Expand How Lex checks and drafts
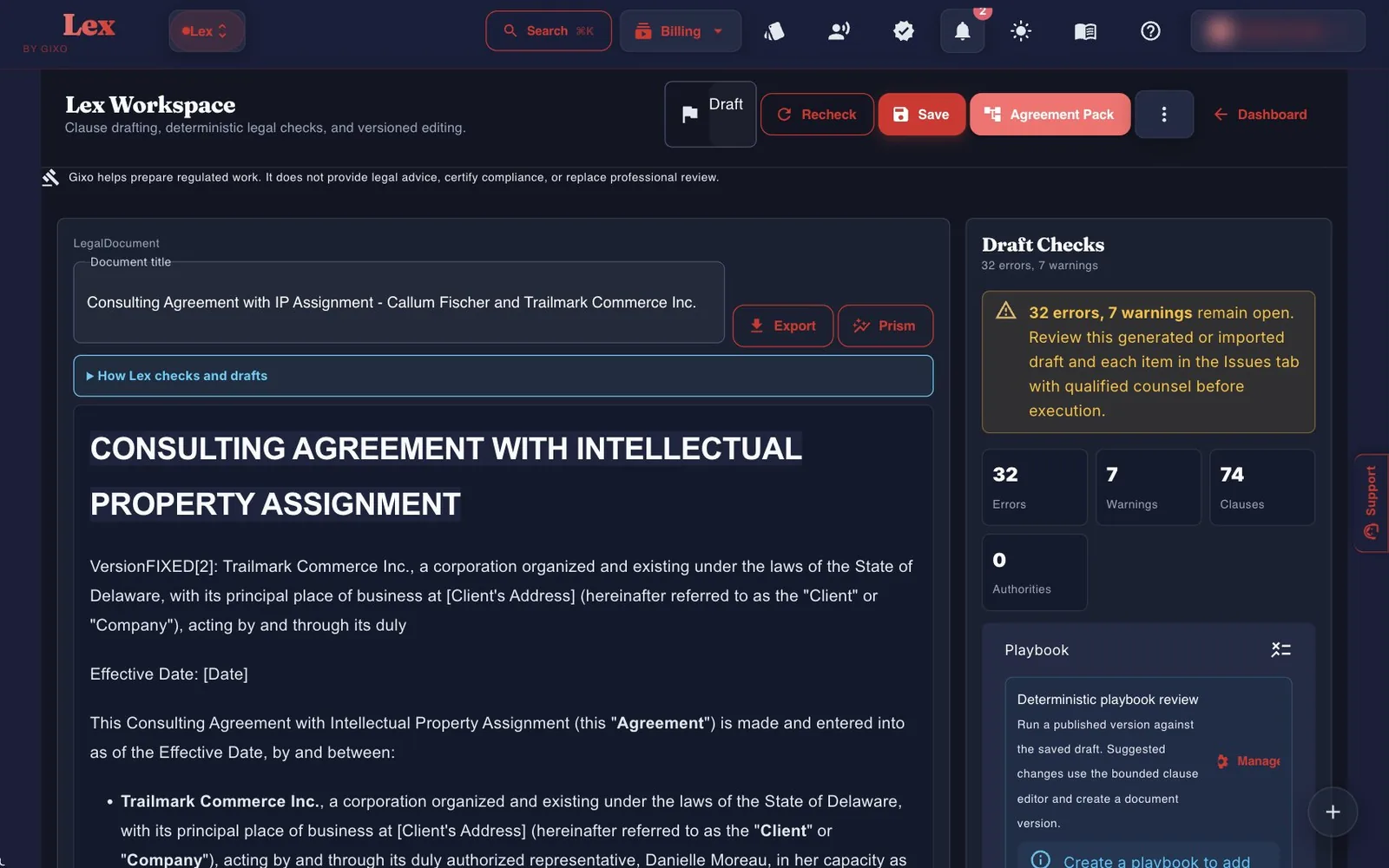This screenshot has height=868, width=1389. [x=504, y=376]
